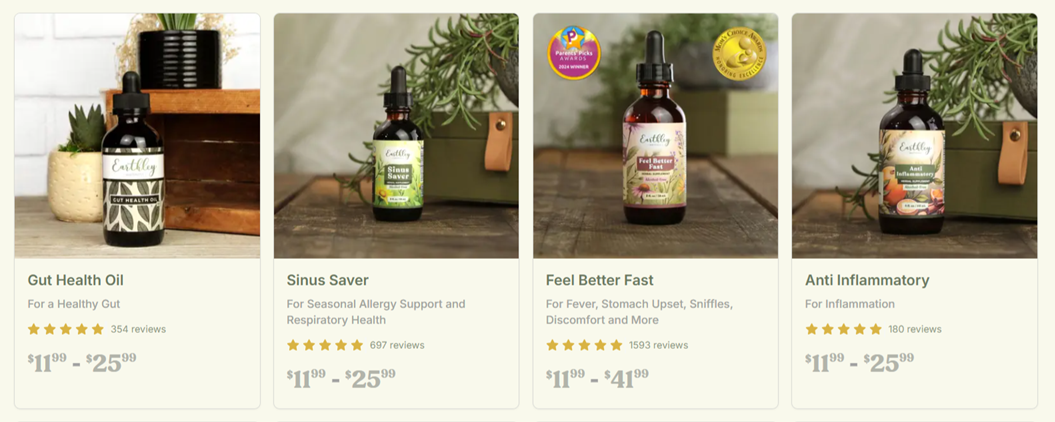View the 1593 reviews link
The image size is (1055, 422).
coord(659,345)
